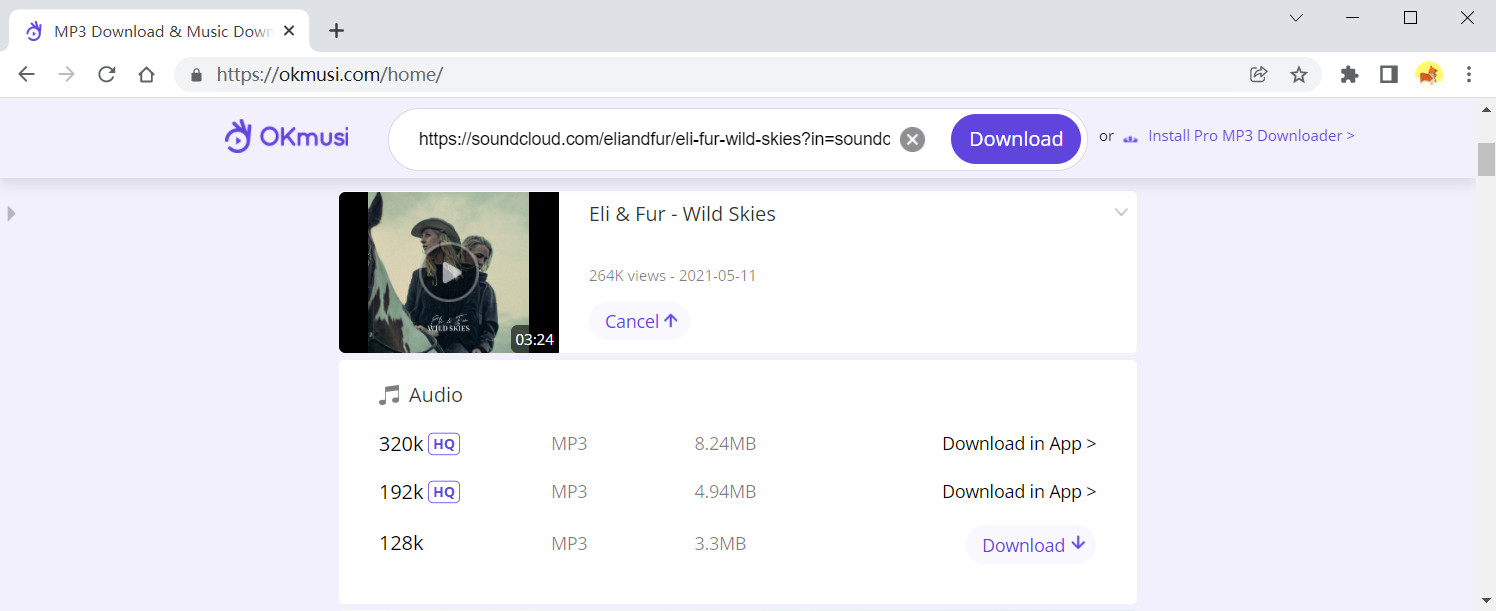
Task: Open the Extensions puzzle icon
Action: coord(1349,74)
